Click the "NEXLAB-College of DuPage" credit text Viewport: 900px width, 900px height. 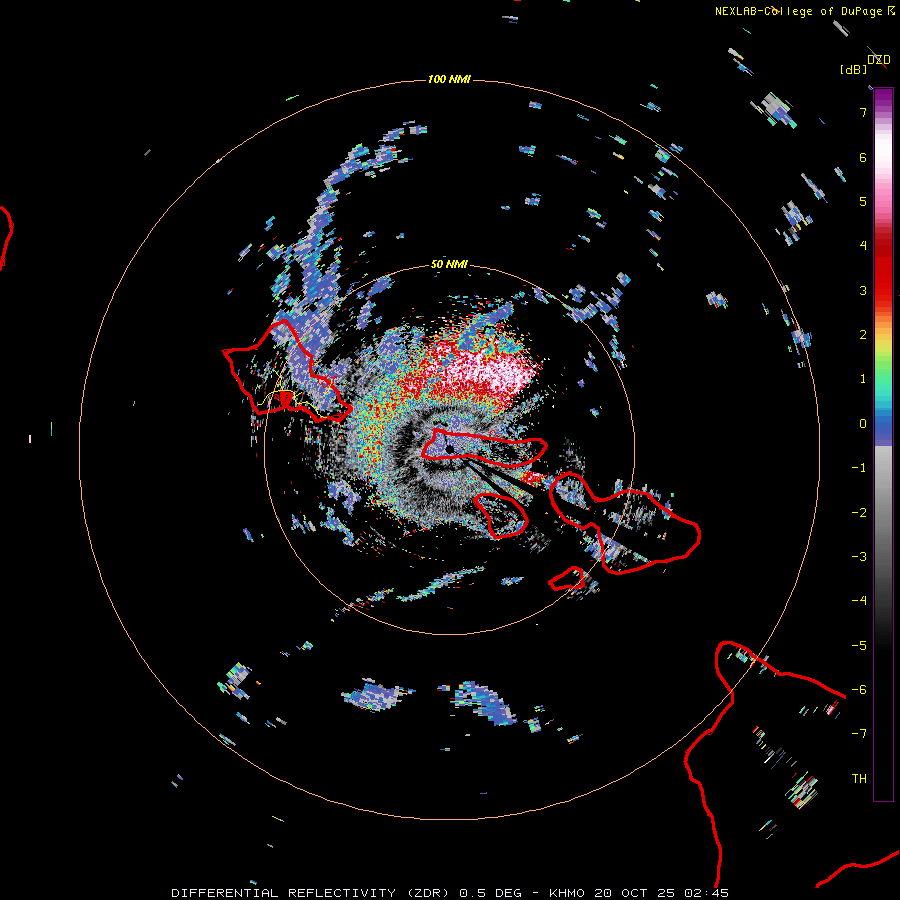(798, 11)
